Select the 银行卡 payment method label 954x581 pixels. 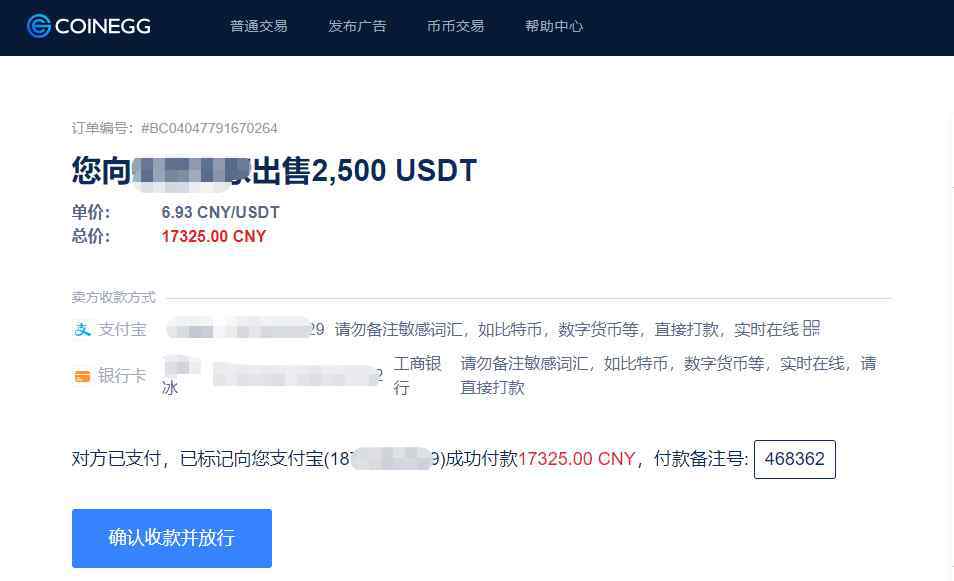point(122,376)
